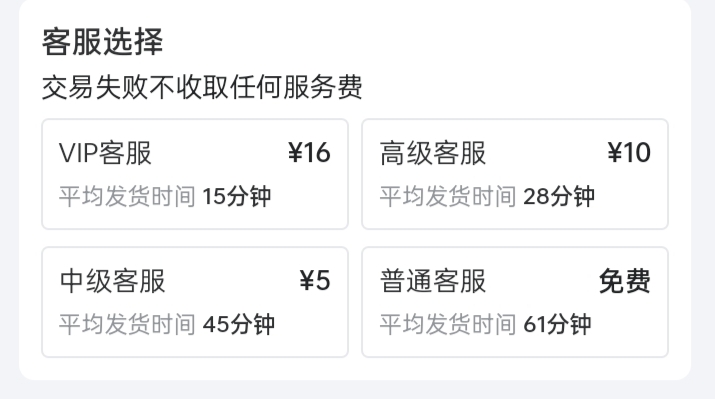Select the 中级客服 option card
715x399 pixels.
(195, 302)
